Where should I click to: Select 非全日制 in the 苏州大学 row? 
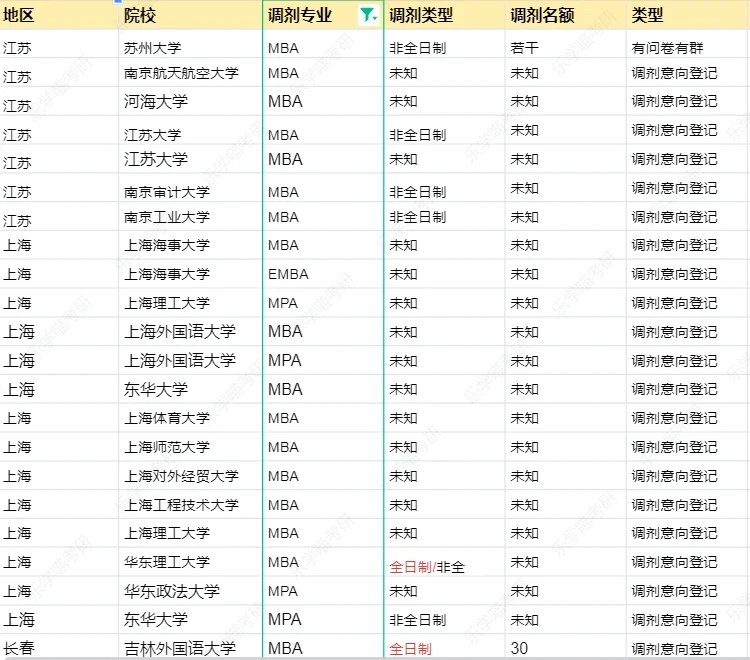(418, 48)
